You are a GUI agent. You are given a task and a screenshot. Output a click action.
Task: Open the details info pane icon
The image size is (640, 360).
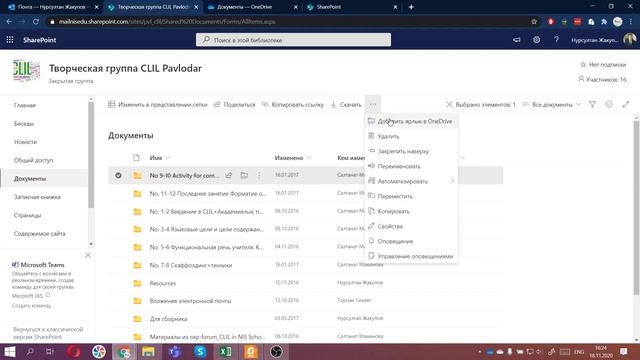[609, 104]
